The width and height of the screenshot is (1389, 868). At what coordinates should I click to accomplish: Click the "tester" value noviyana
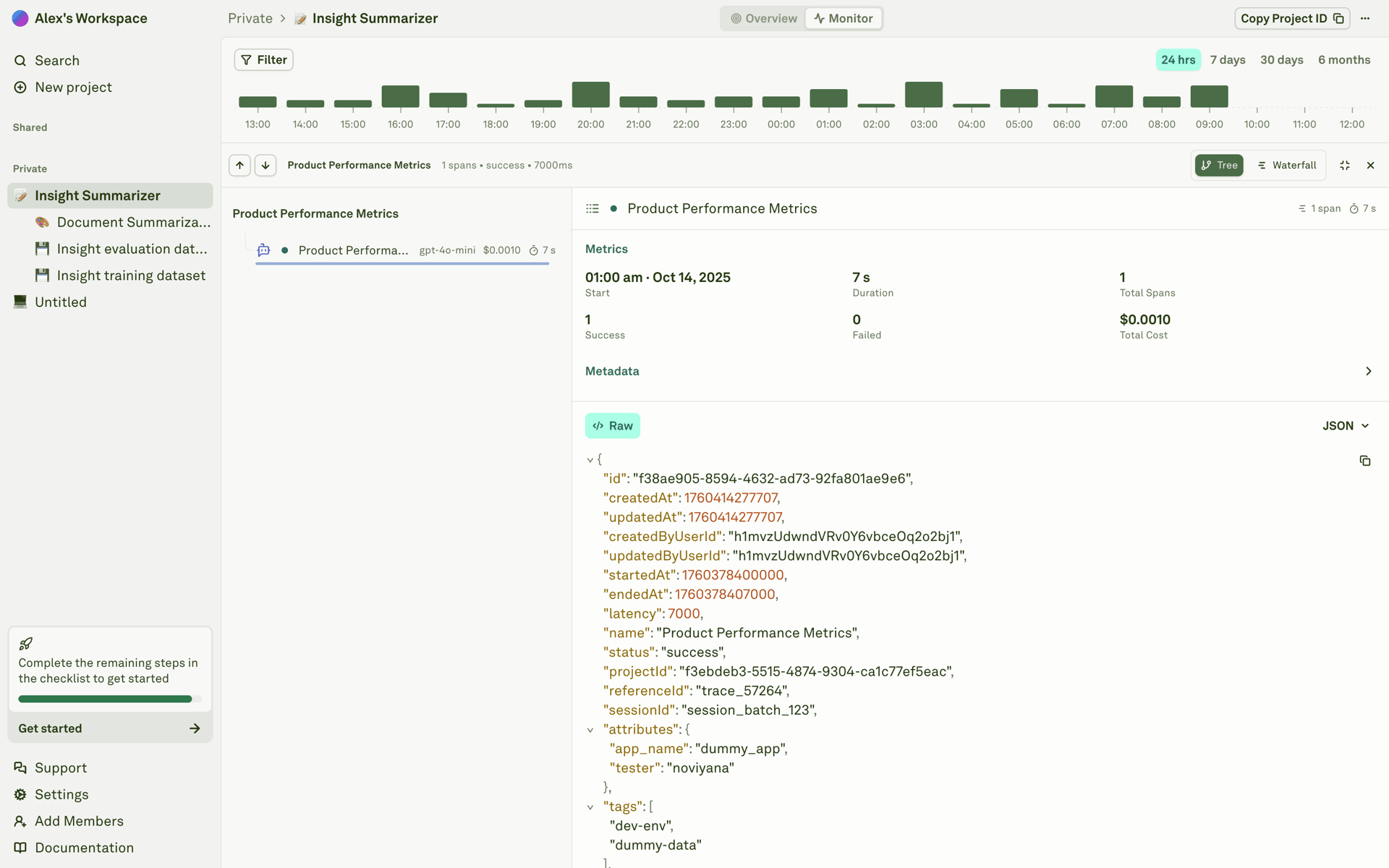[x=700, y=769]
